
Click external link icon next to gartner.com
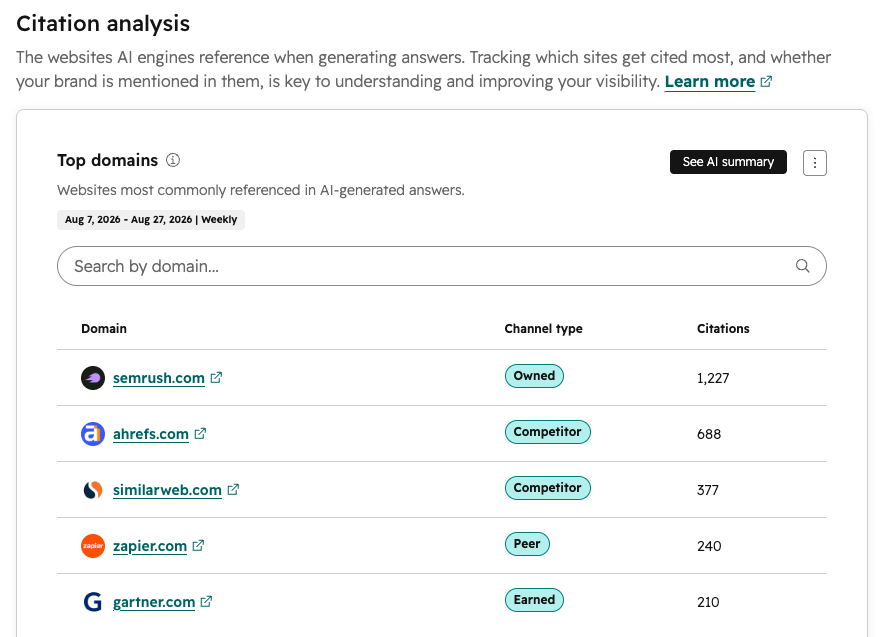pyautogui.click(x=206, y=602)
